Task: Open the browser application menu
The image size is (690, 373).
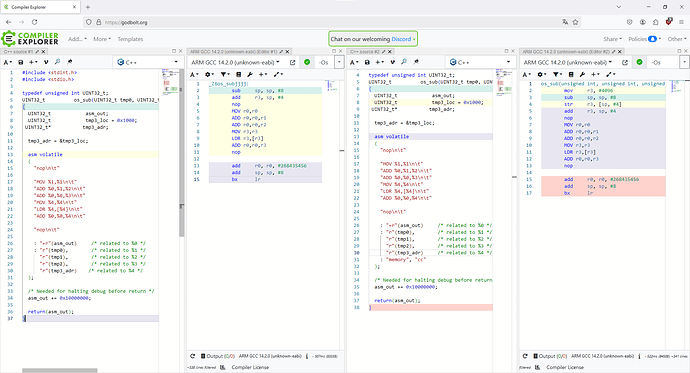Action: point(681,22)
